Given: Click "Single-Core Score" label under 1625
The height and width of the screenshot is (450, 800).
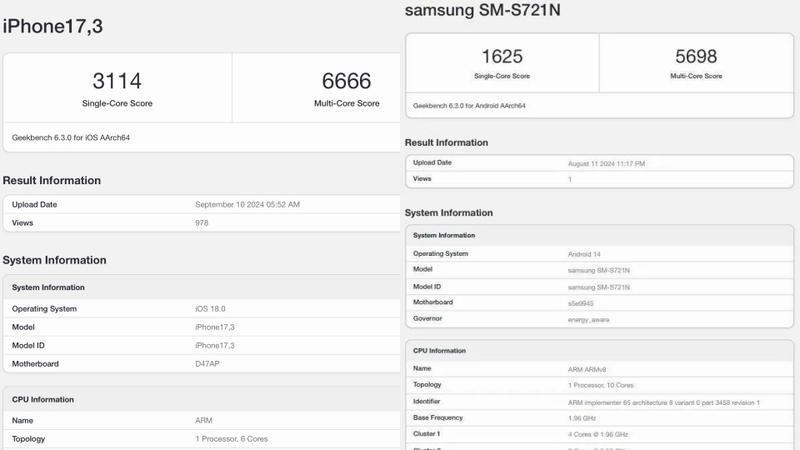Looking at the screenshot, I should 502,76.
